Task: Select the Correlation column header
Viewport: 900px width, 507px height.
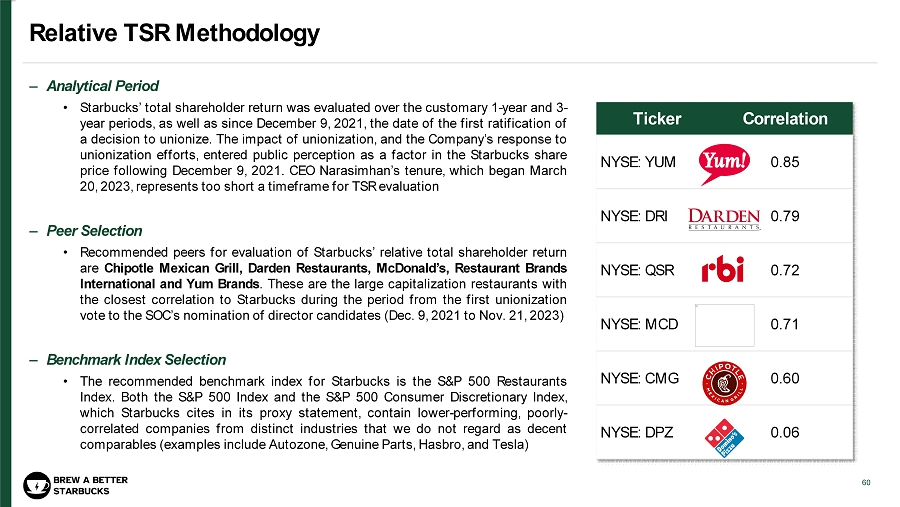Action: point(785,119)
